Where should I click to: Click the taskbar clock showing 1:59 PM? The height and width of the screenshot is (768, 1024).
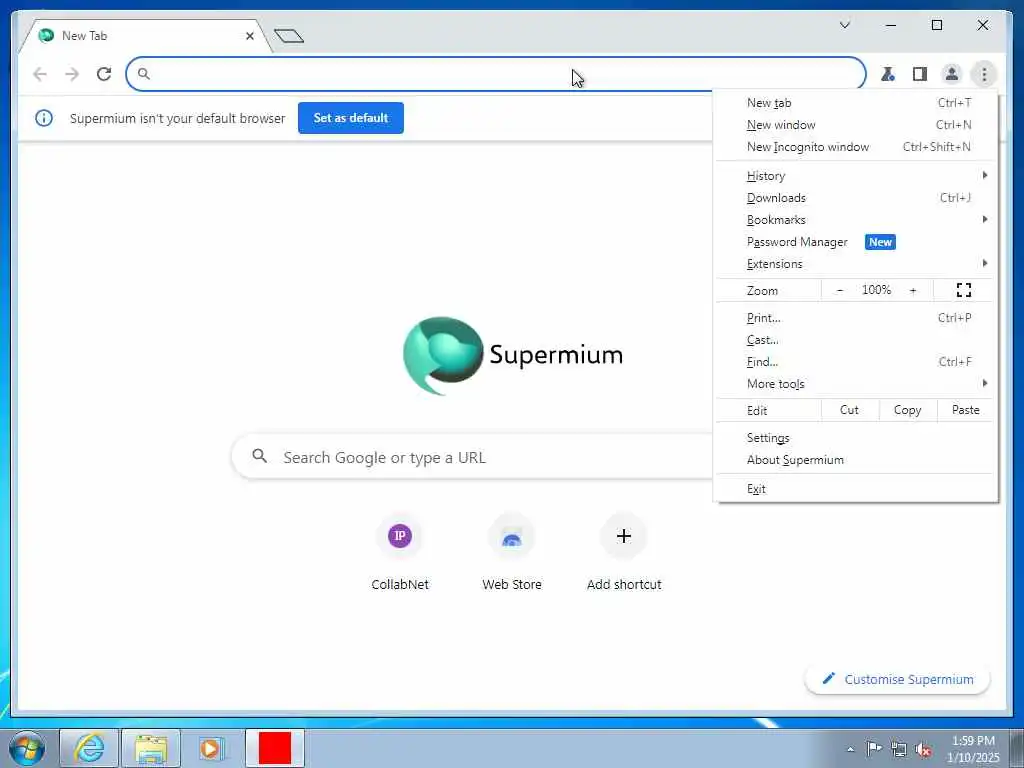click(973, 749)
